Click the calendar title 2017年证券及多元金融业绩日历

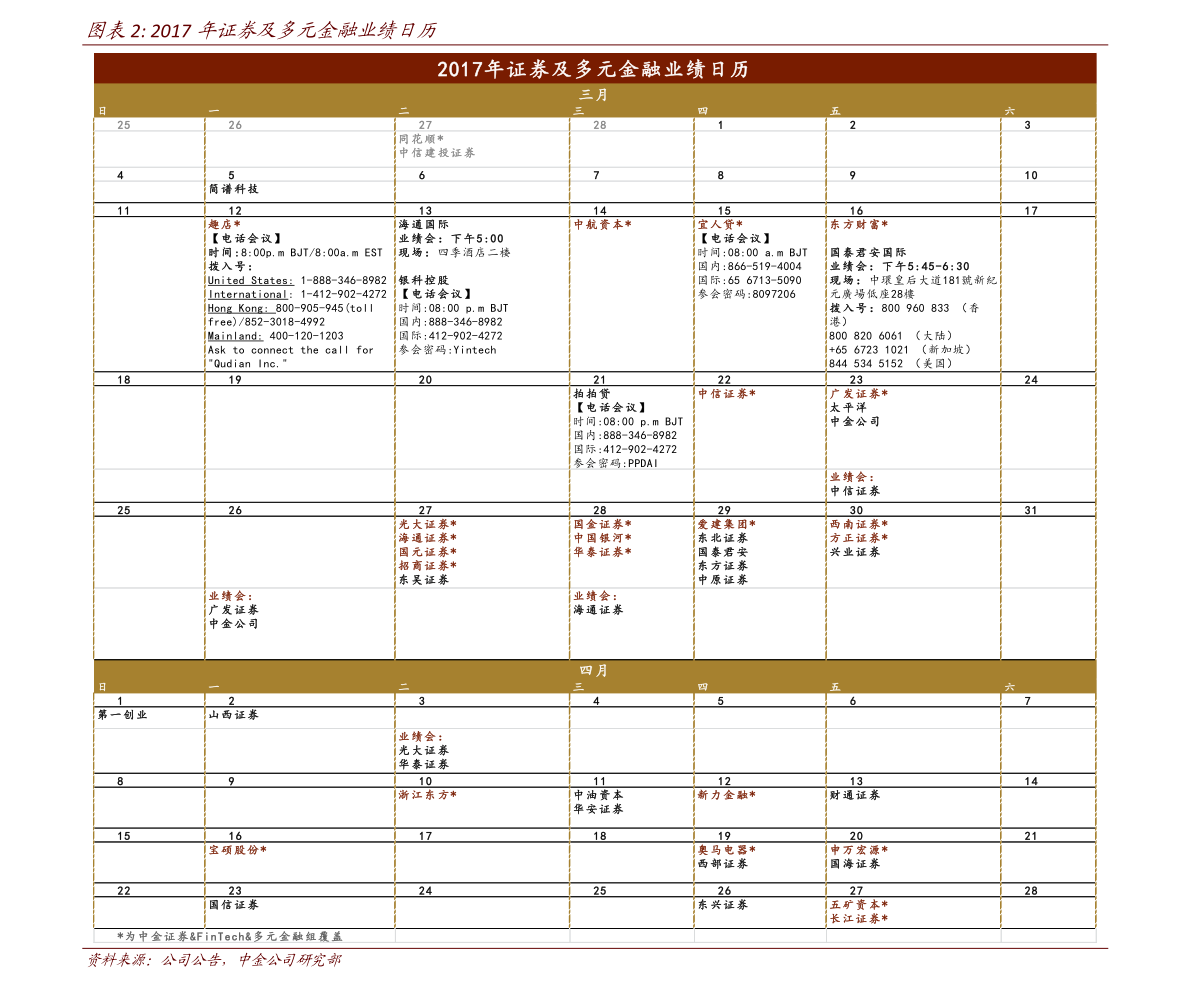593,69
